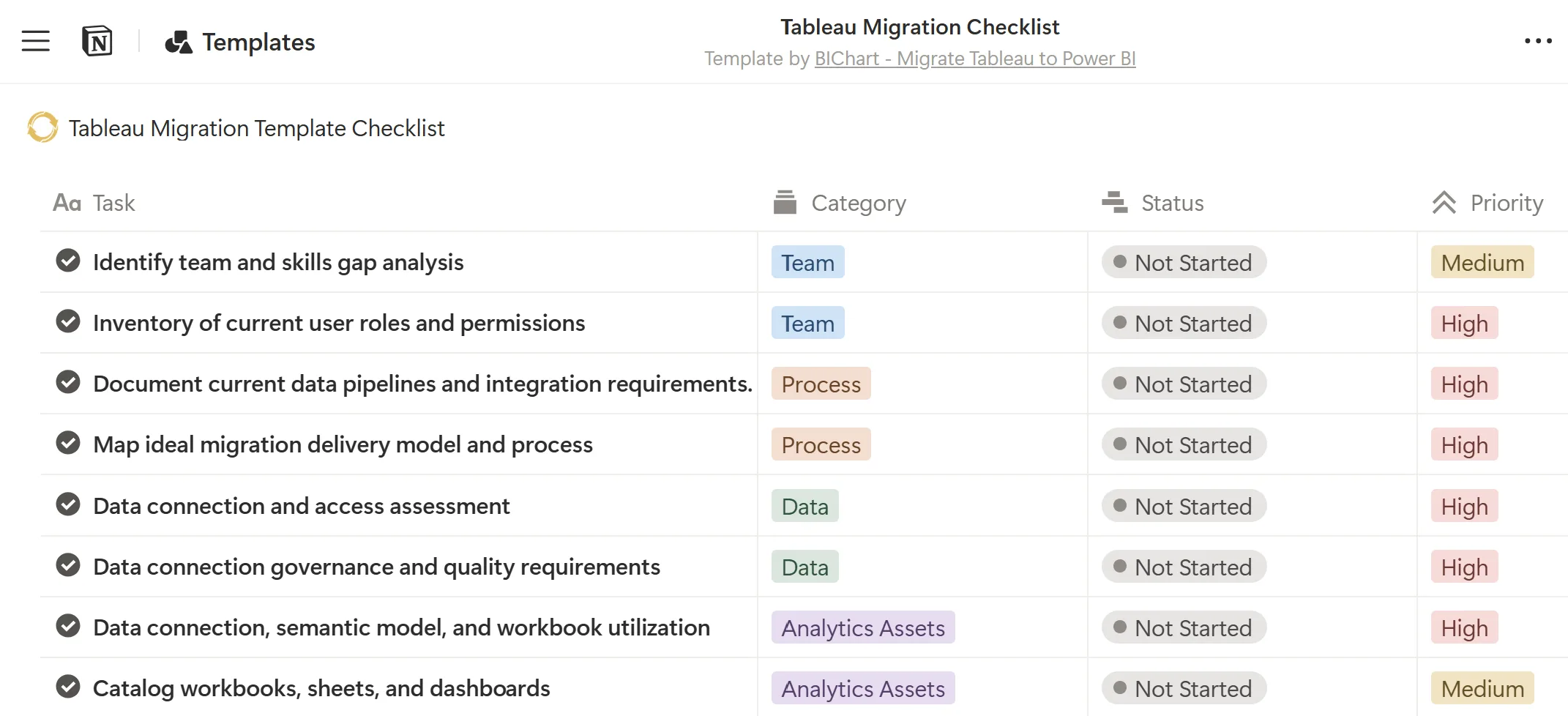Click the yellow page icon next to checklist title
This screenshot has width=1568, height=716.
click(42, 127)
